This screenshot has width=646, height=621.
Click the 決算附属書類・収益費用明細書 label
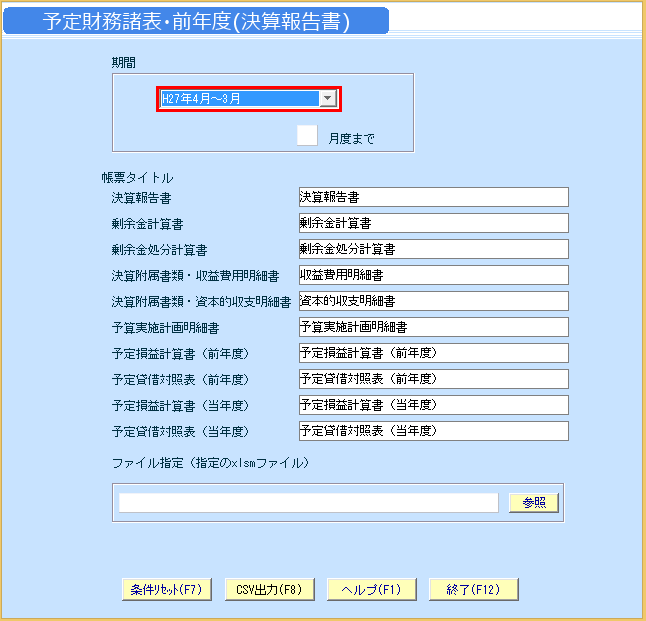coord(195,276)
